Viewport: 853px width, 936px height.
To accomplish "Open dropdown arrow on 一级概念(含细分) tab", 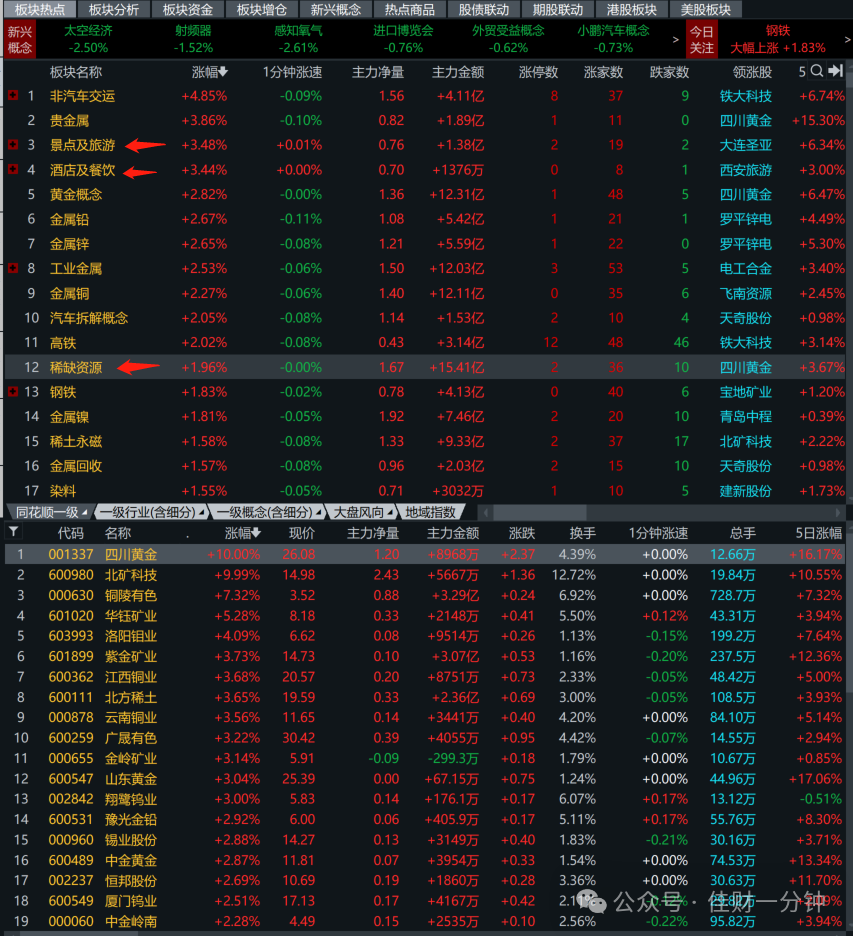I will click(x=319, y=513).
